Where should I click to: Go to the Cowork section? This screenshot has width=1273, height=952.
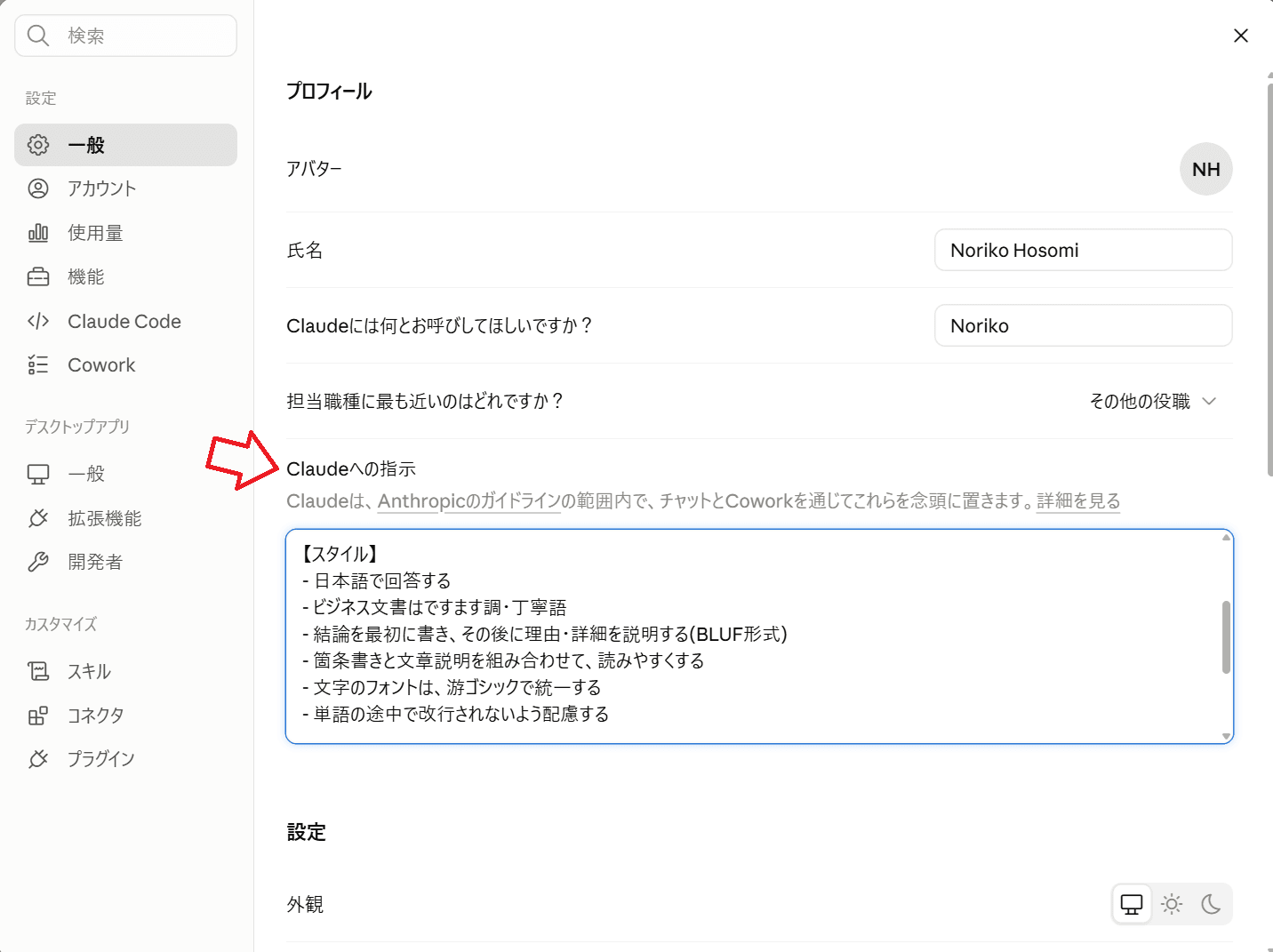(125, 364)
